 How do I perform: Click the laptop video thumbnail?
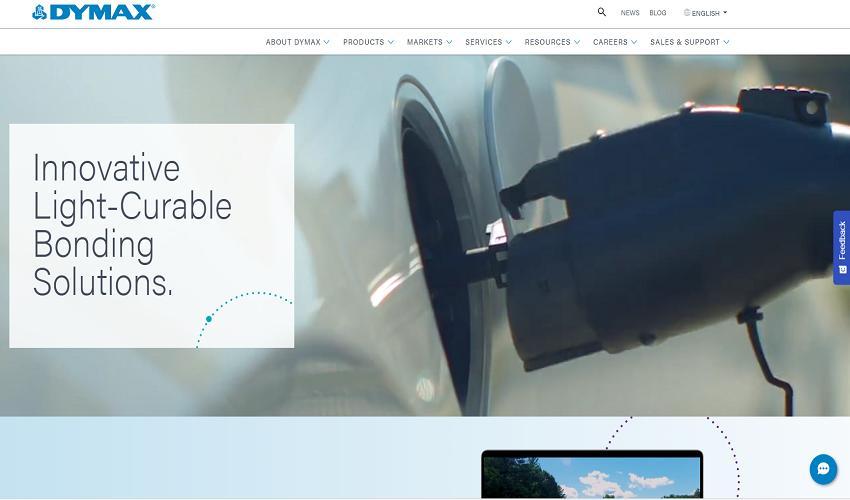[x=592, y=475]
